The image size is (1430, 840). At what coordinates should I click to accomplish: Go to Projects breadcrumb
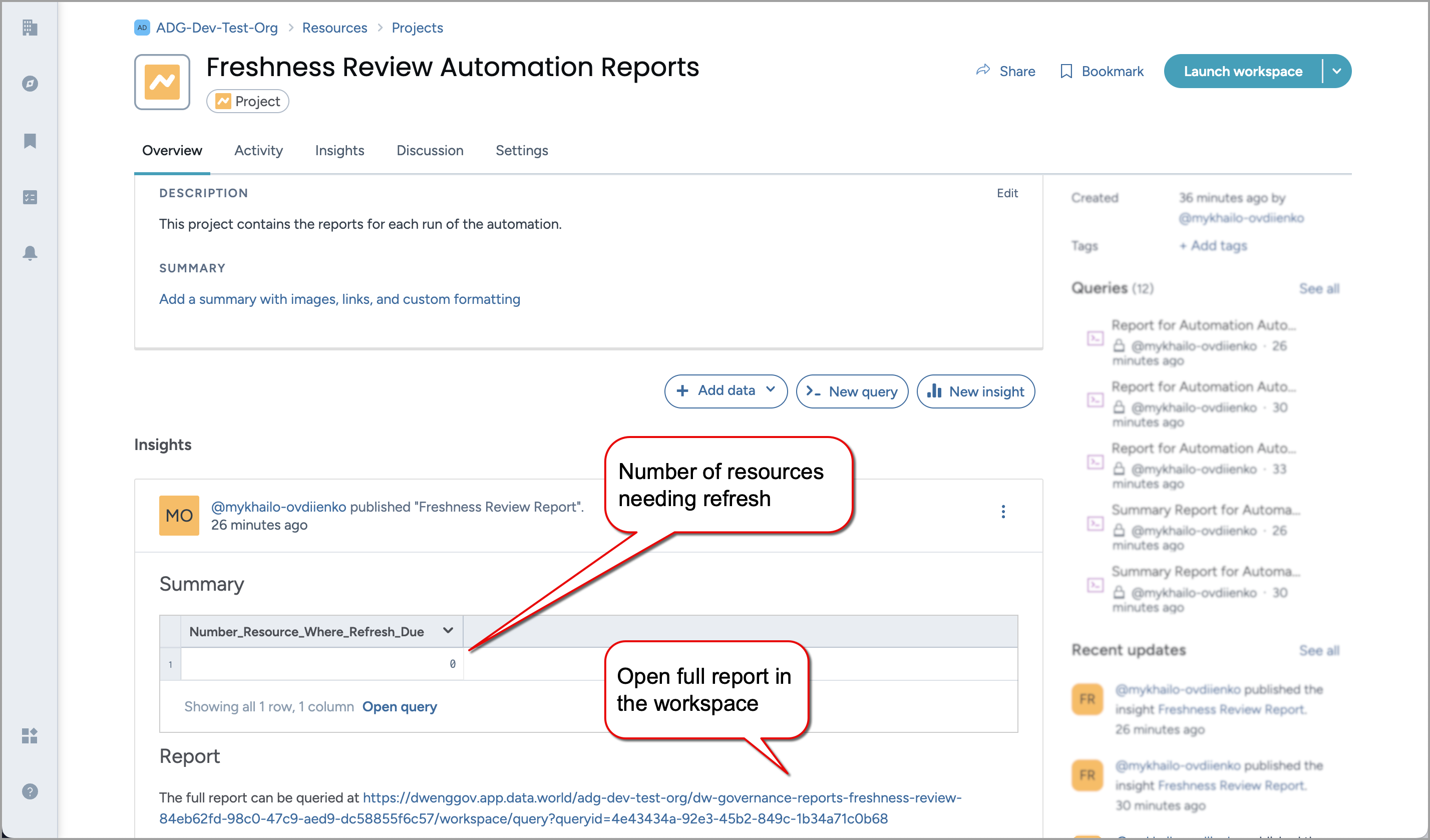pyautogui.click(x=417, y=27)
